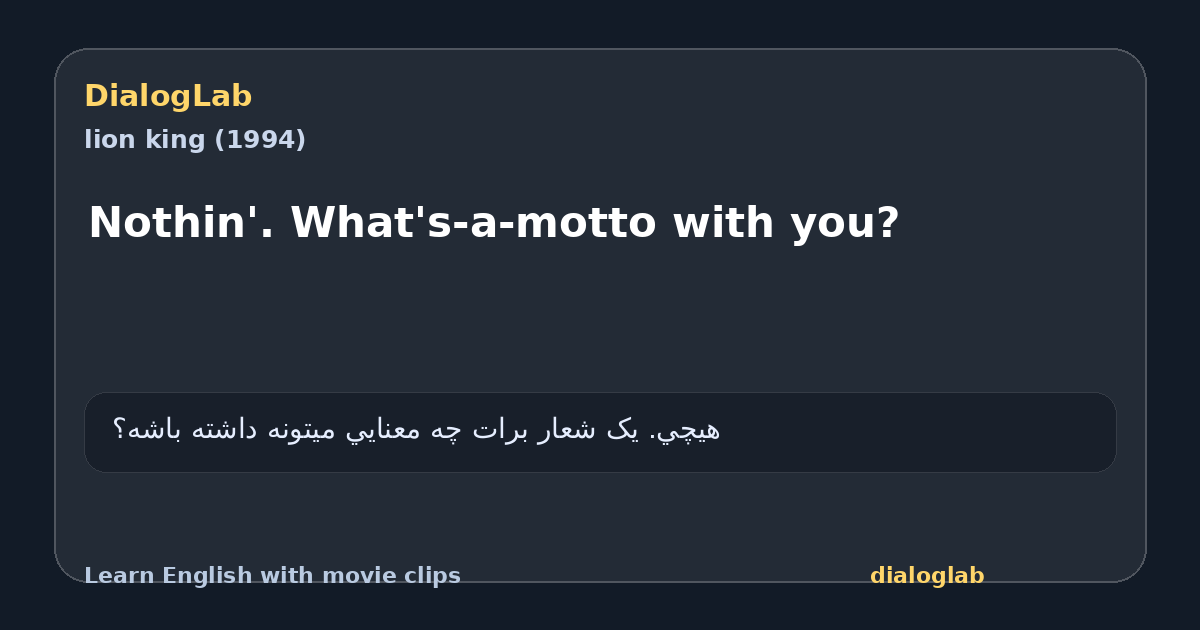Select the quote "Nothin'. What's-a-motto with you?"
1200x630 pixels.
pos(494,223)
